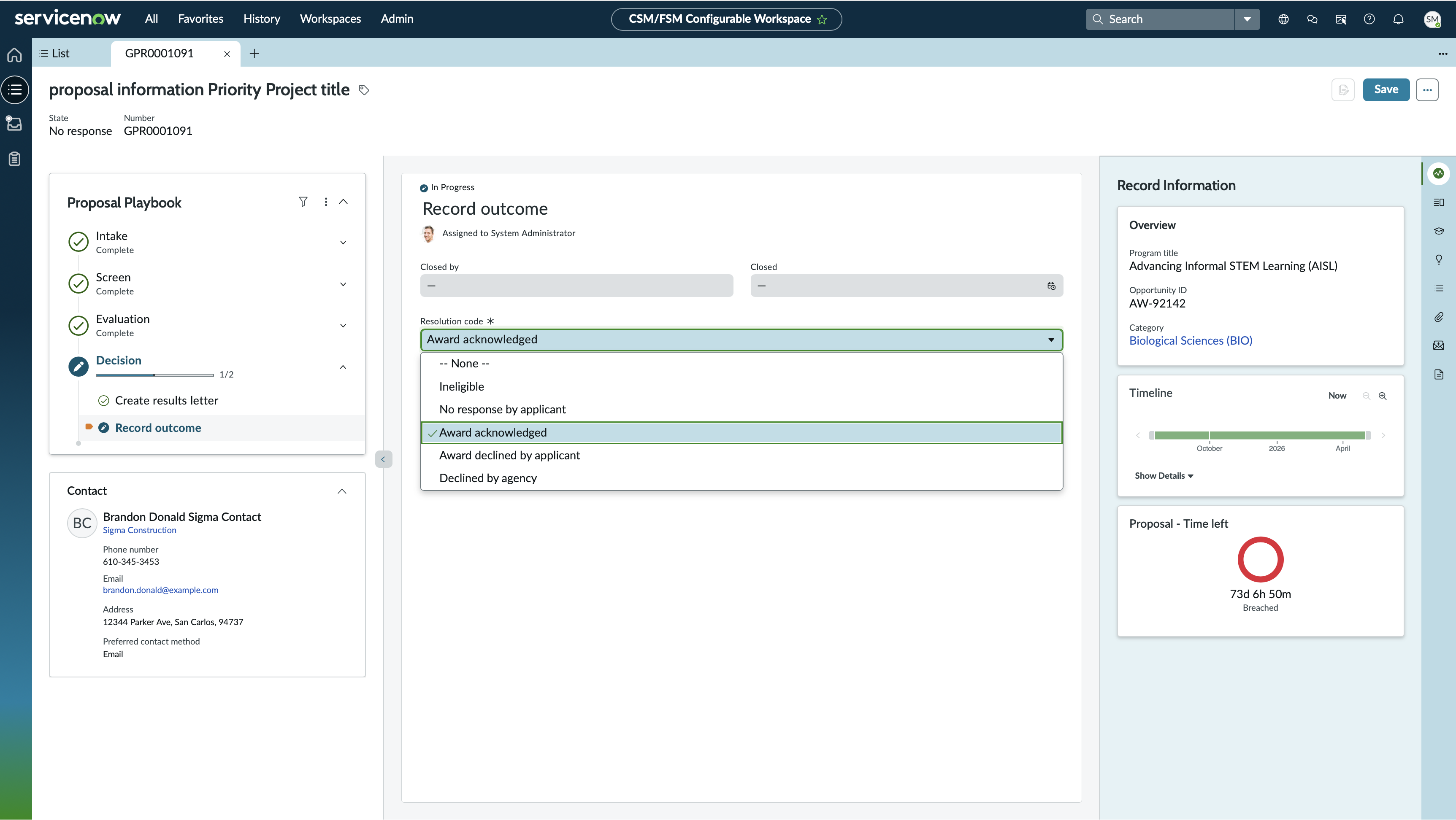Viewport: 1456px width, 820px height.
Task: Open the History menu
Action: pos(262,19)
